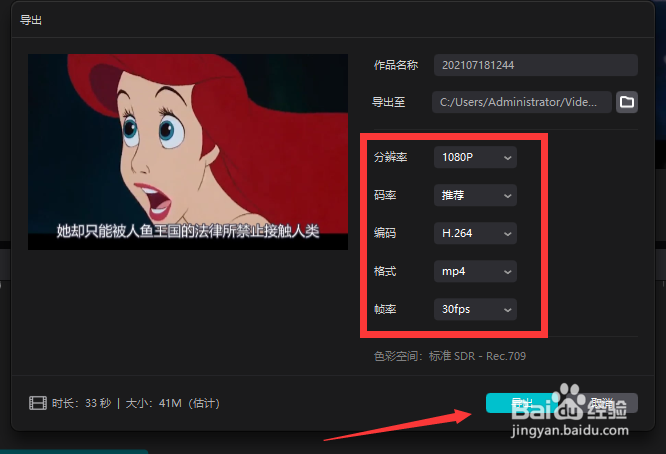This screenshot has width=666, height=454.
Task: Open the 格式 mp4 dropdown
Action: (475, 271)
